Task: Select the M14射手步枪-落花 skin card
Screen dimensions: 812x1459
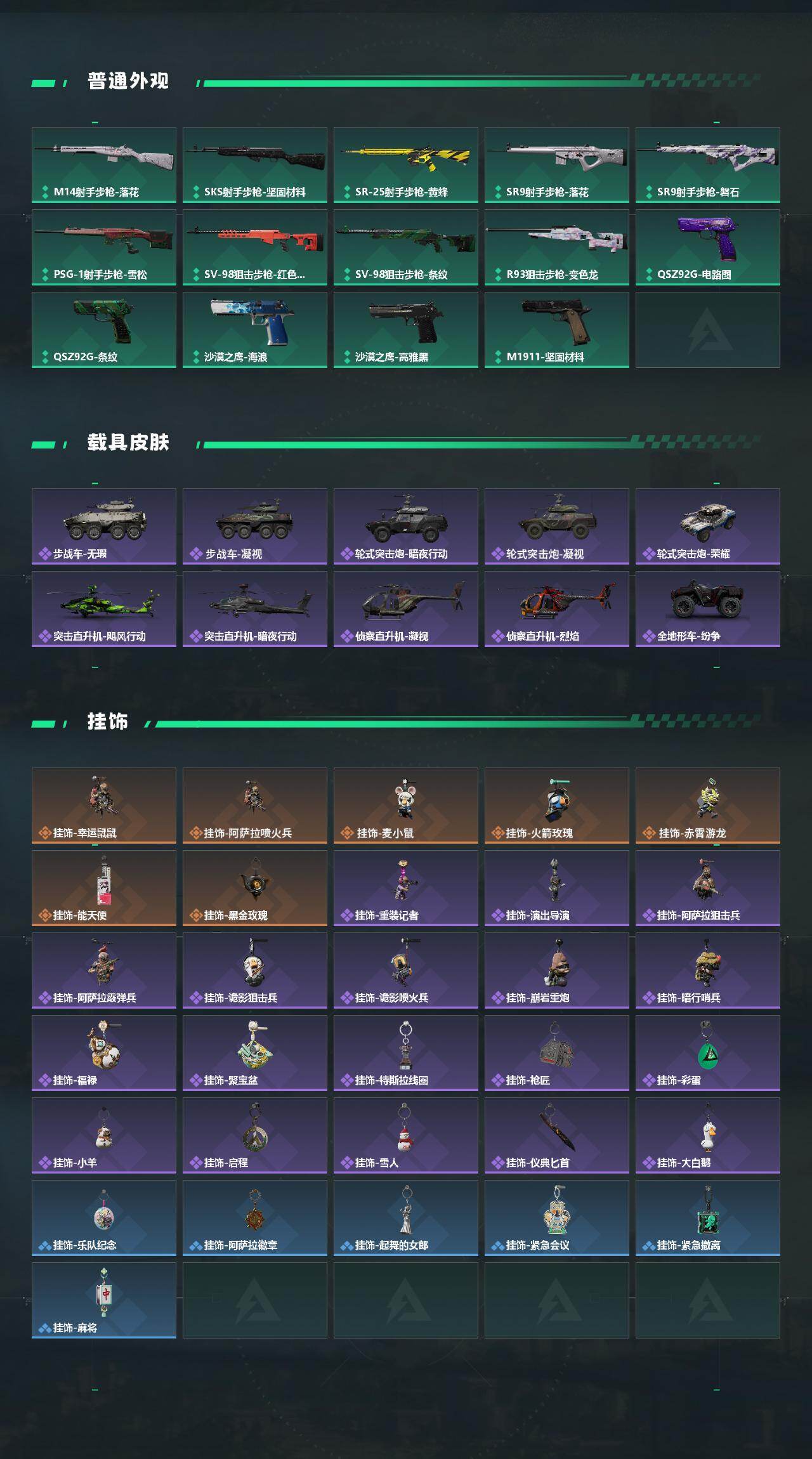Action: point(104,165)
